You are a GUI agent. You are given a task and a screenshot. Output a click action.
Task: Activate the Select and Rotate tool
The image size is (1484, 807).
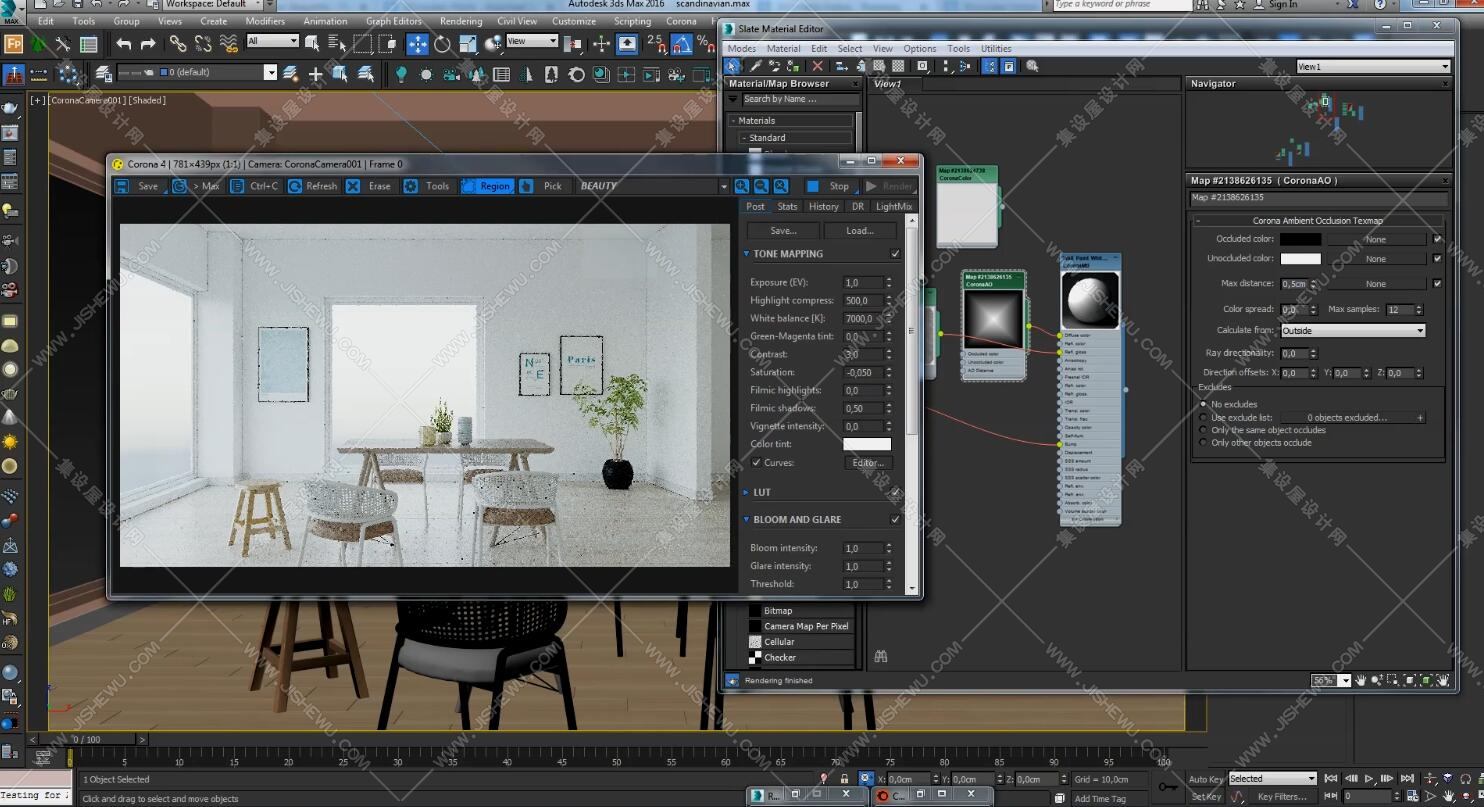(x=442, y=44)
